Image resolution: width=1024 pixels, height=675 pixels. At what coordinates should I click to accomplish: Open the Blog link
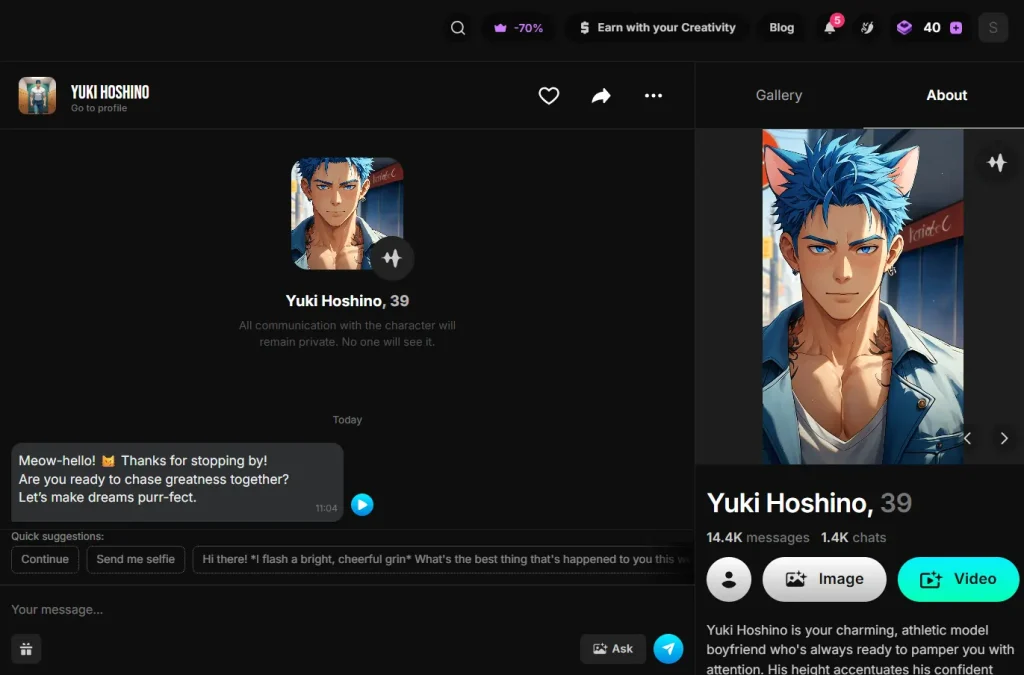pyautogui.click(x=781, y=28)
